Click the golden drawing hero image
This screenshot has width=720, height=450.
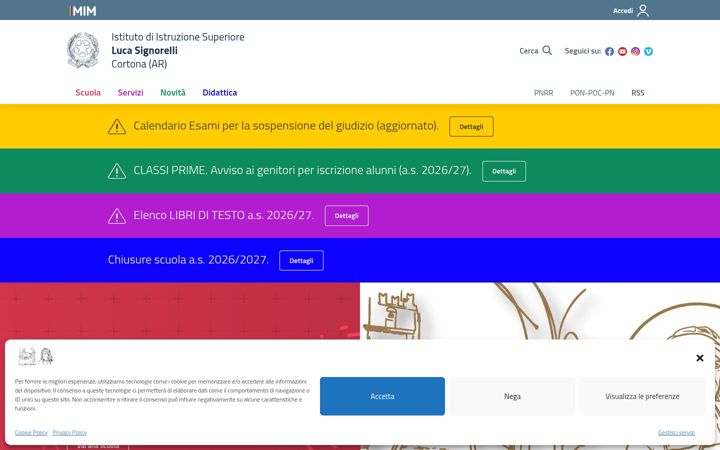pos(540,311)
